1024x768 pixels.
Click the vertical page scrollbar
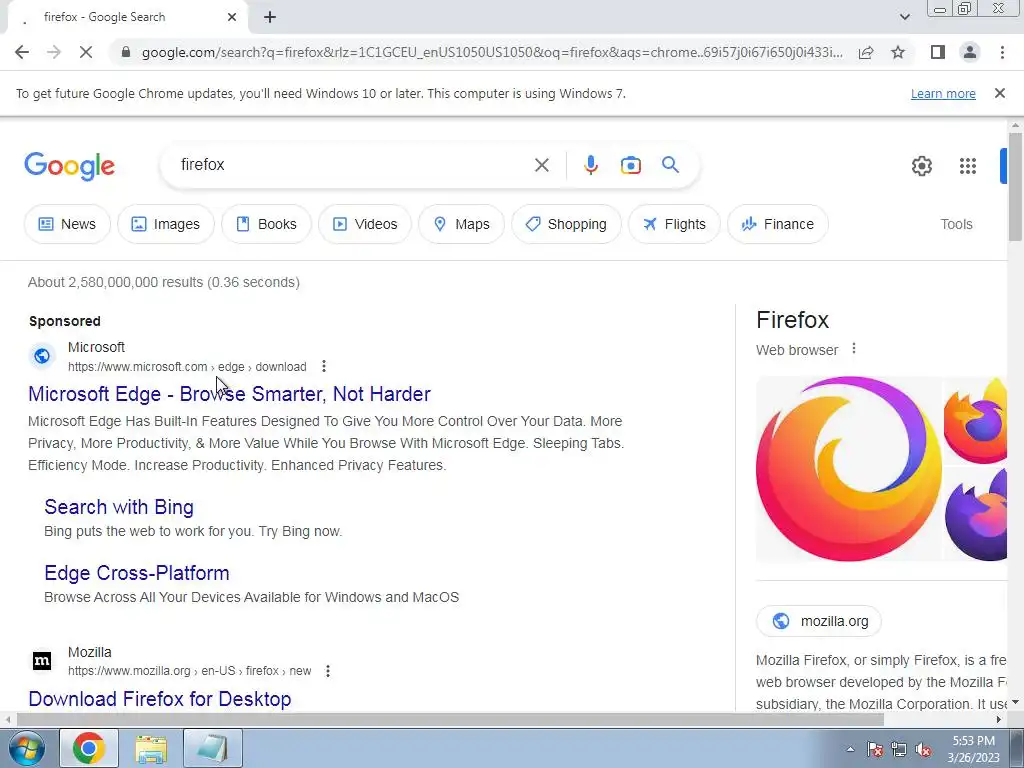[x=1014, y=187]
